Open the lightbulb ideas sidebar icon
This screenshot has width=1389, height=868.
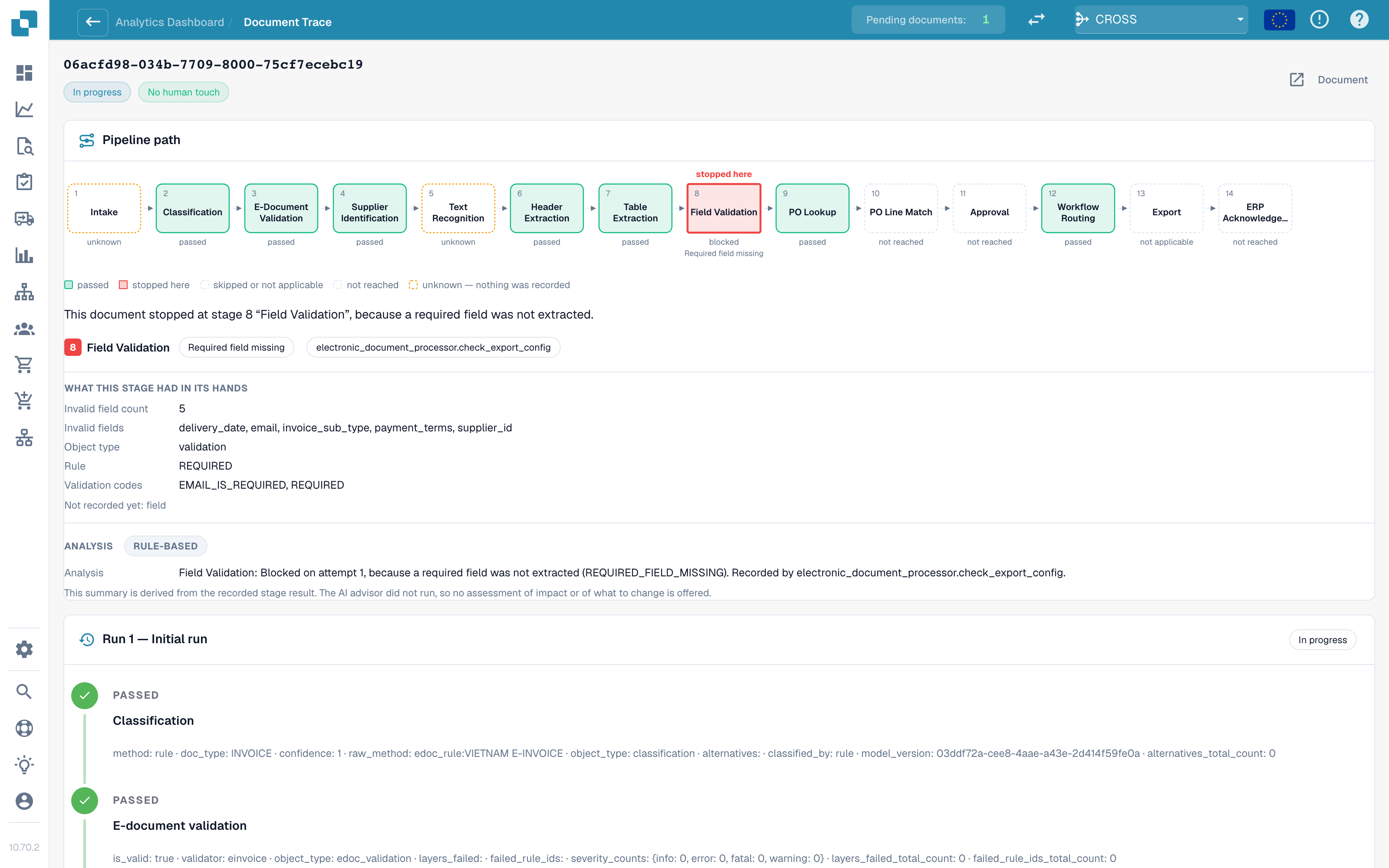pyautogui.click(x=24, y=765)
